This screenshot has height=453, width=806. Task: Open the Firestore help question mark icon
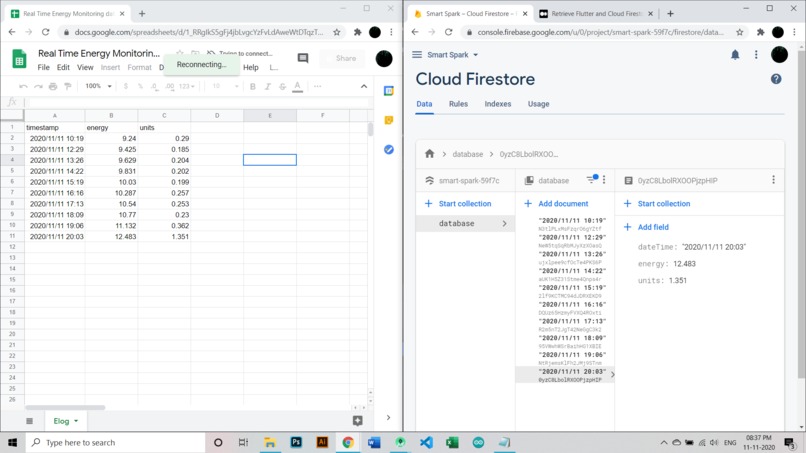776,79
